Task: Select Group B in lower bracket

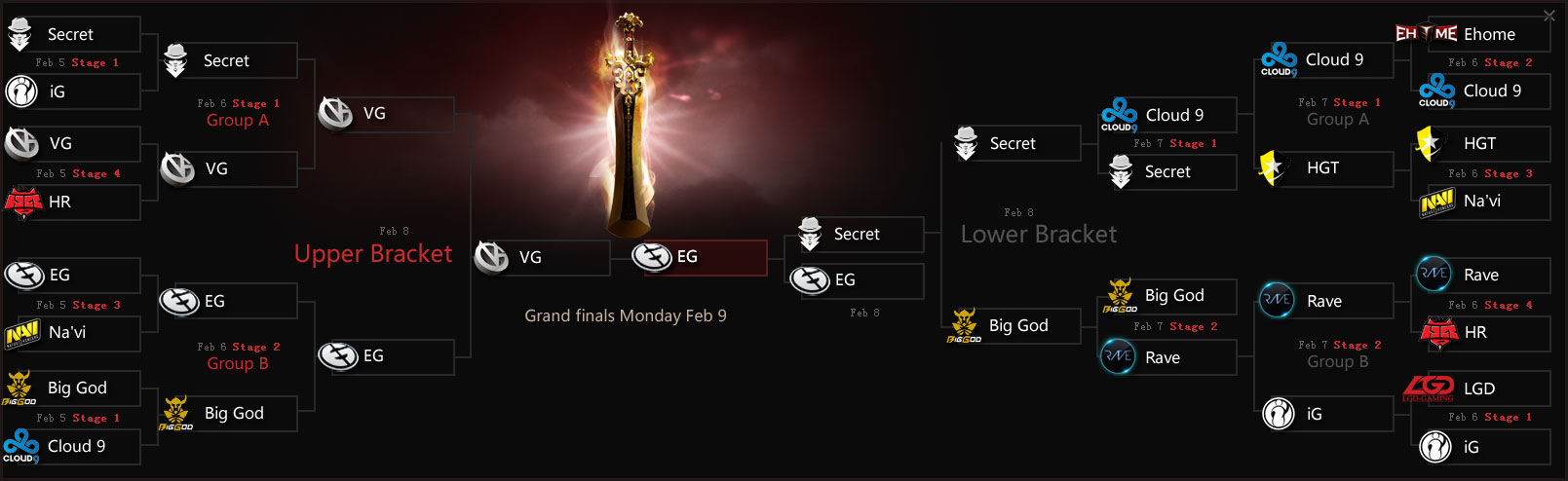Action: (x=1338, y=362)
